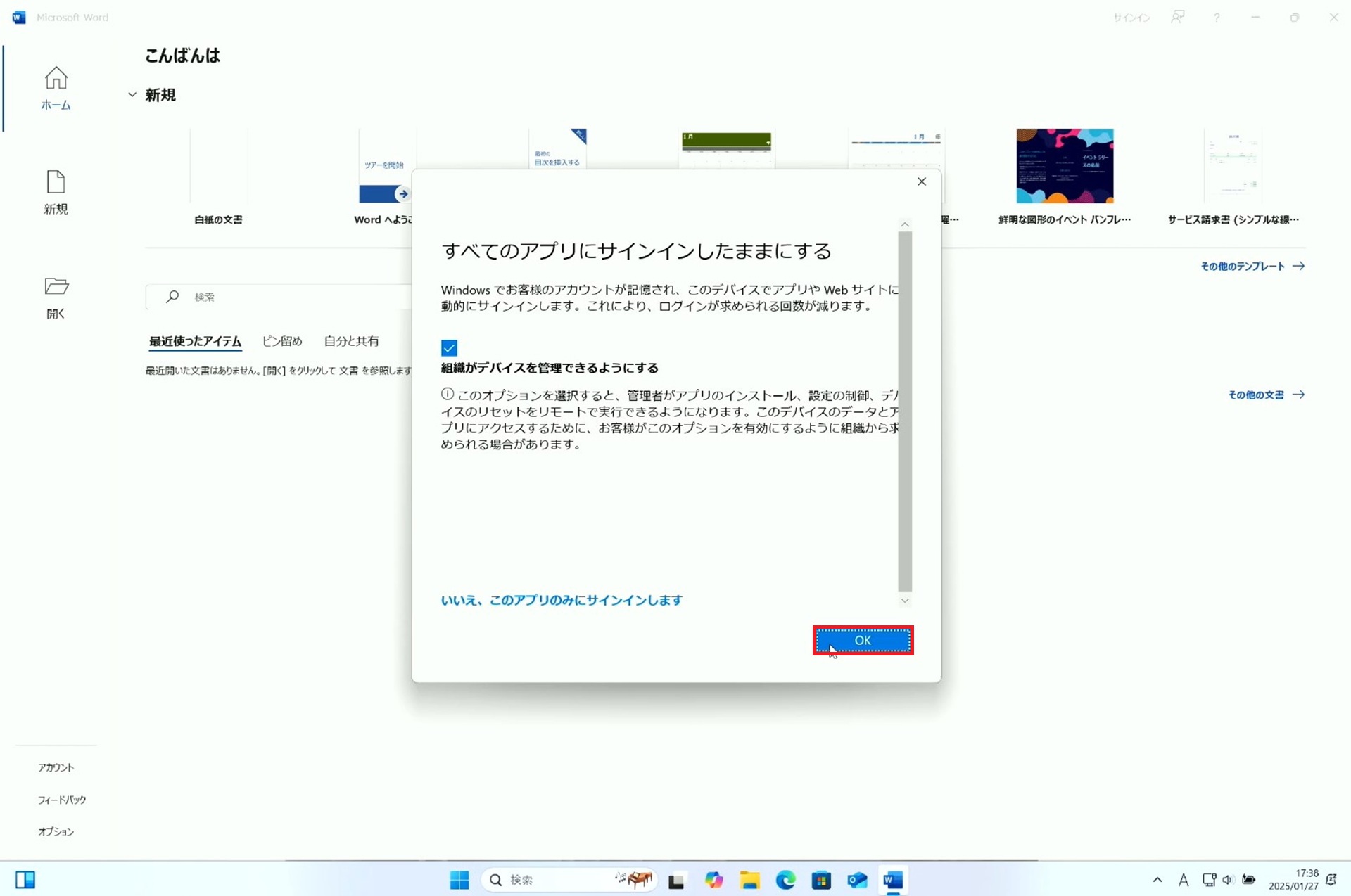Select the colorful event pamphlet template

[x=1065, y=176]
